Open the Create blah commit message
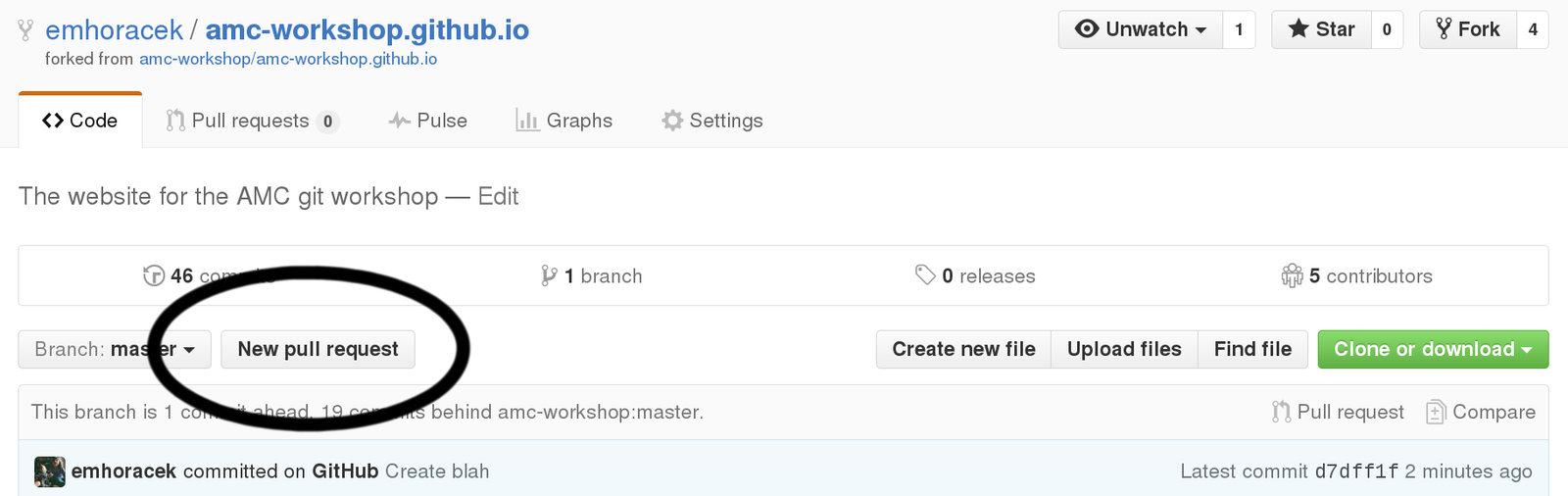 (437, 471)
